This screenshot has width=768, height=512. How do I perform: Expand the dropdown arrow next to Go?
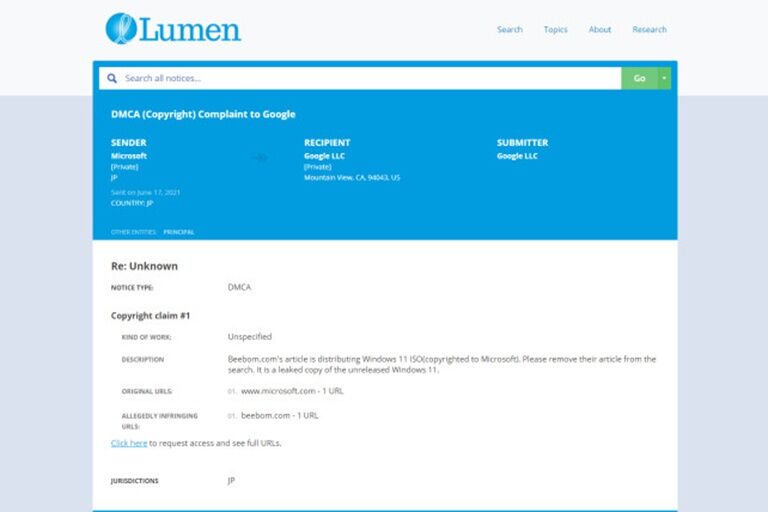click(664, 78)
